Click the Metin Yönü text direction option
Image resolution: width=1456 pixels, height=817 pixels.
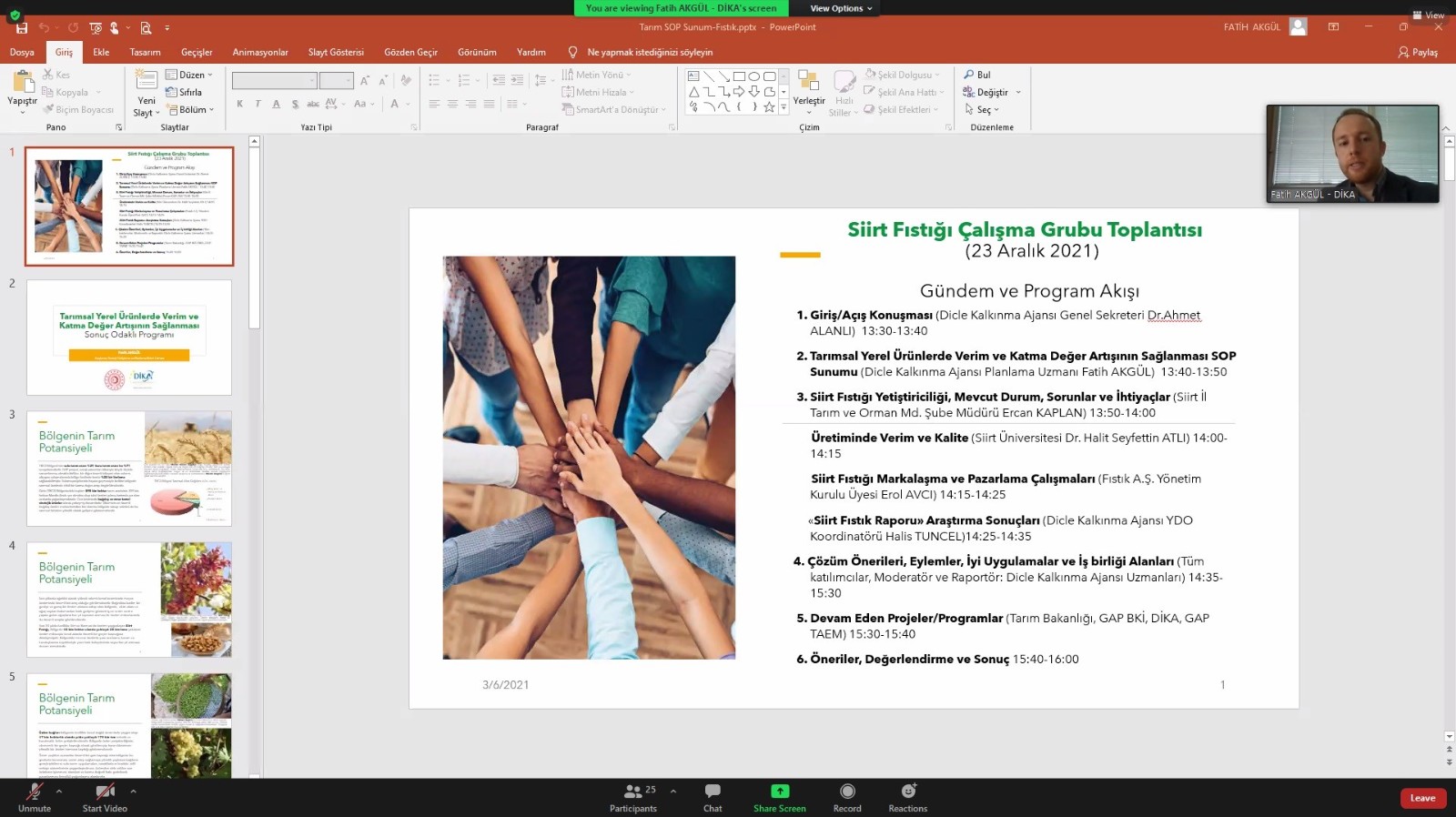pos(596,75)
